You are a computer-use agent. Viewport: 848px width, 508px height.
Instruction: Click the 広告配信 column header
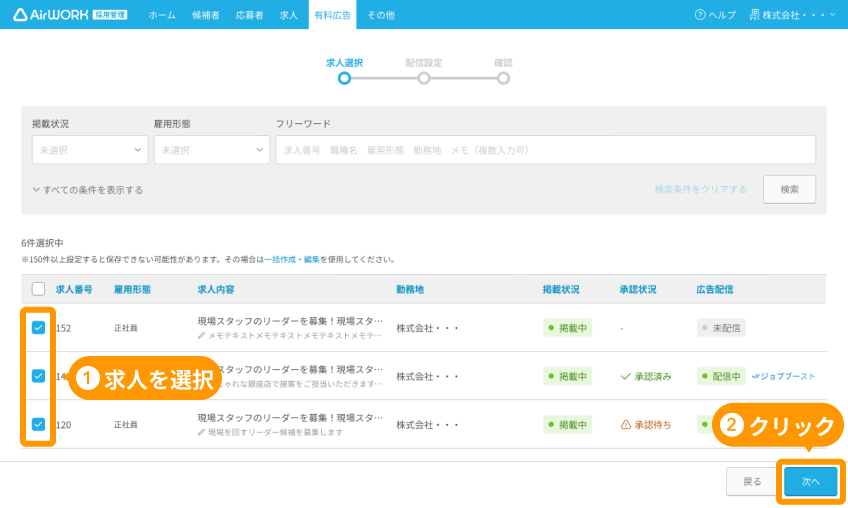[714, 289]
